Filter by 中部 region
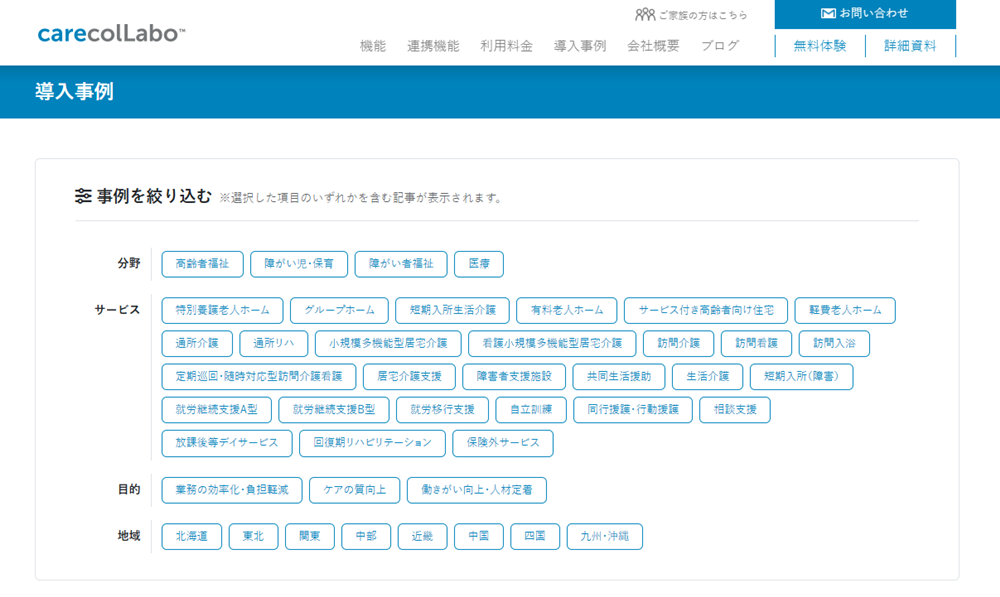This screenshot has height=597, width=1000. (366, 537)
